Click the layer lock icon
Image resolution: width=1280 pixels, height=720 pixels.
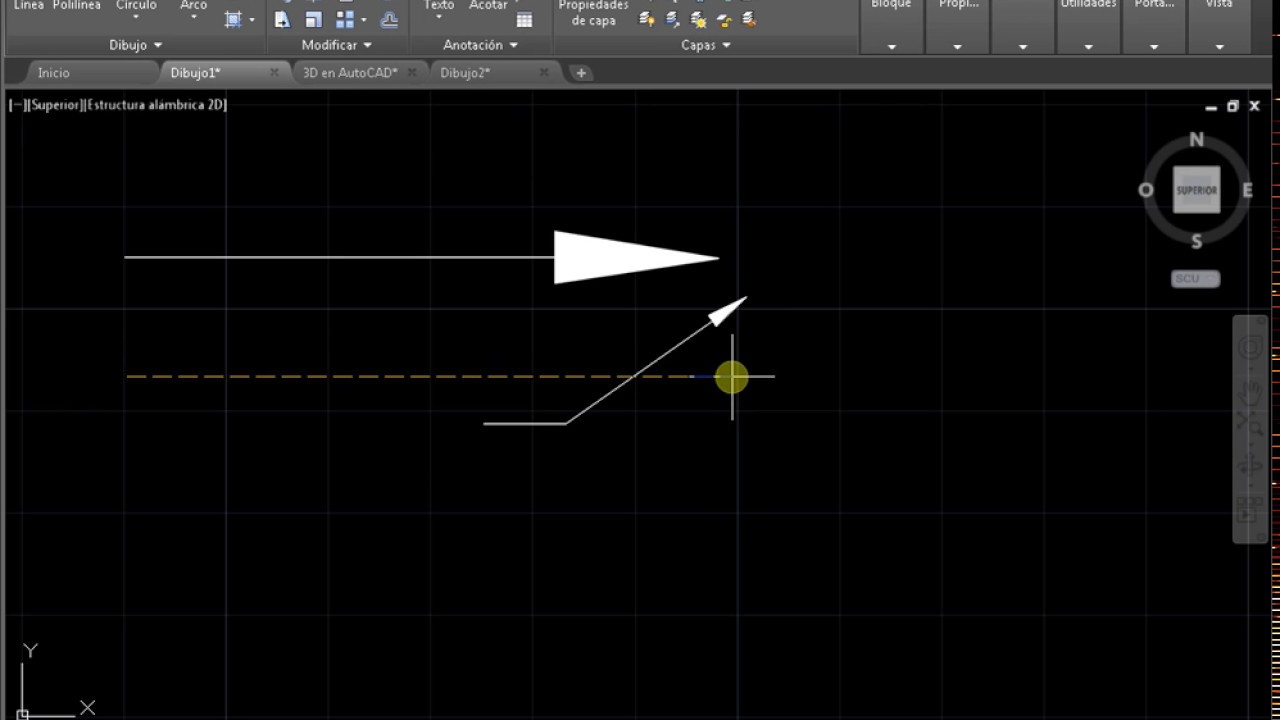click(x=724, y=20)
